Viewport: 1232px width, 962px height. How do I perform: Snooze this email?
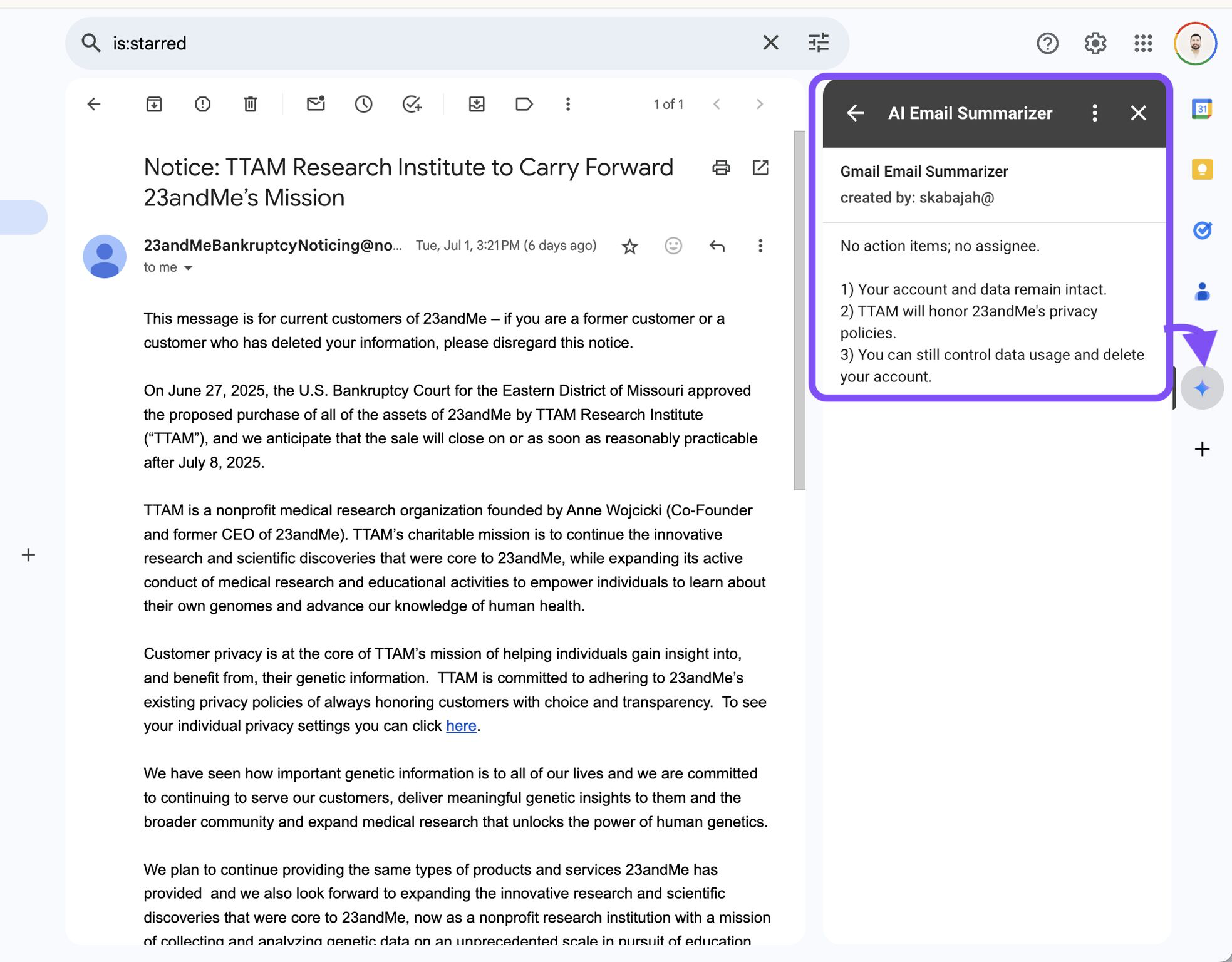coord(363,104)
